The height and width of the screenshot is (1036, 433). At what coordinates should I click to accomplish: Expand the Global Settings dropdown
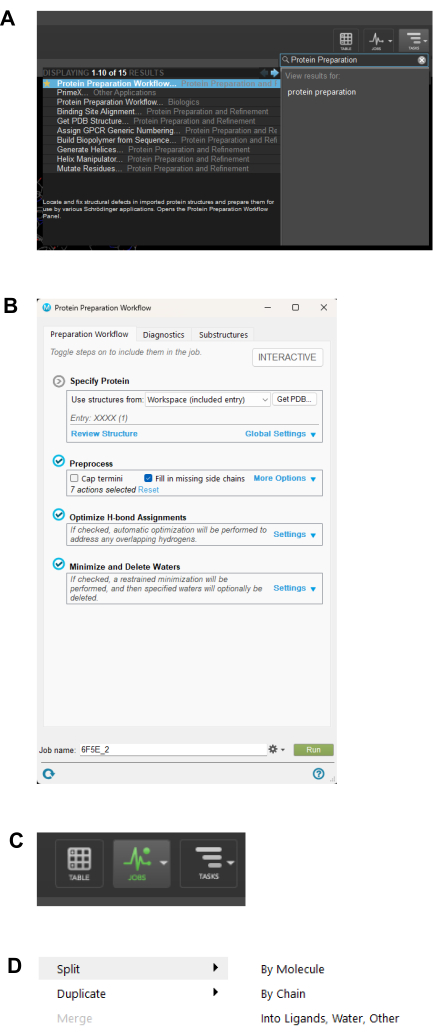click(x=280, y=434)
